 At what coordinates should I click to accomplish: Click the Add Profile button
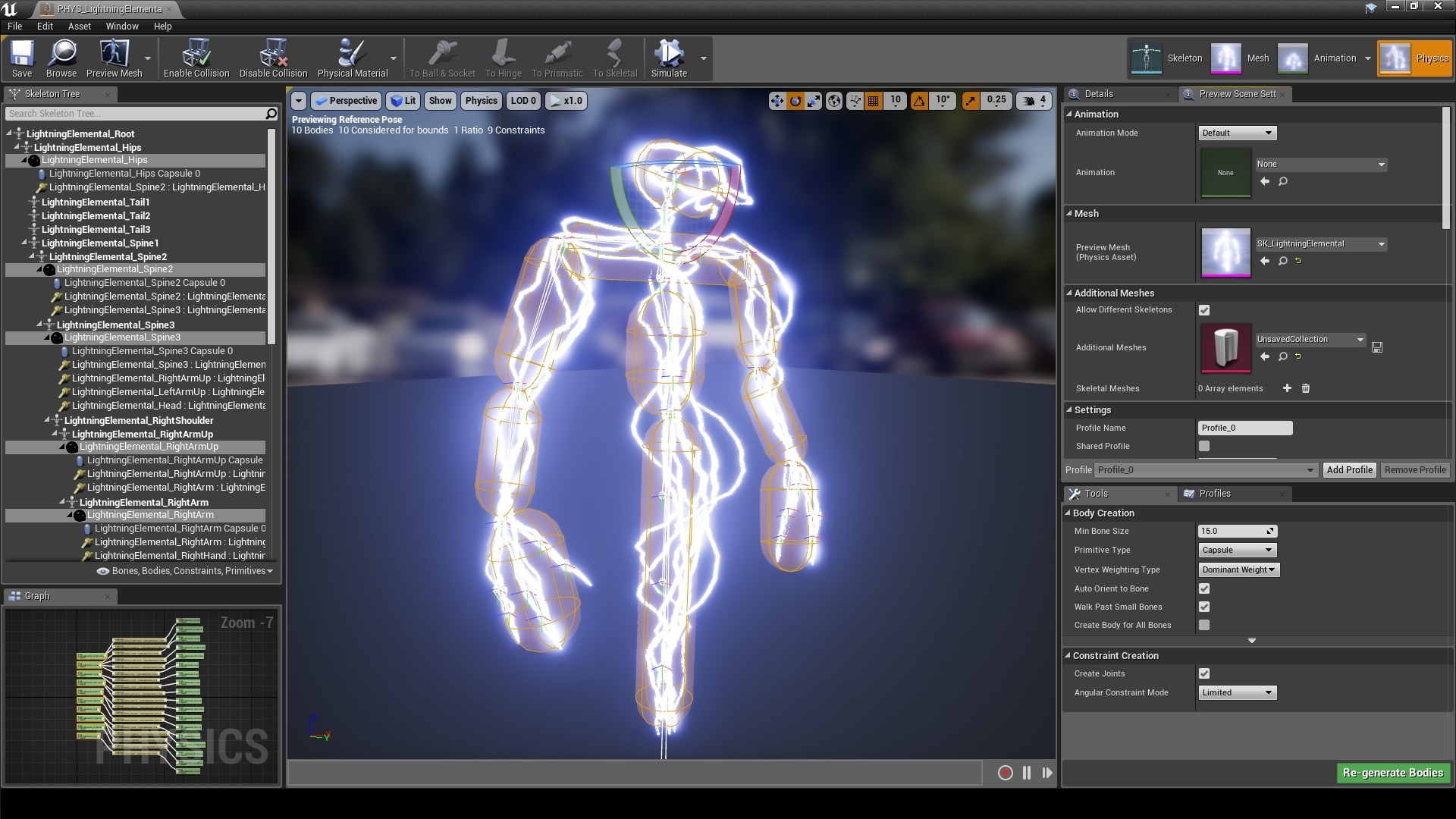click(1349, 469)
